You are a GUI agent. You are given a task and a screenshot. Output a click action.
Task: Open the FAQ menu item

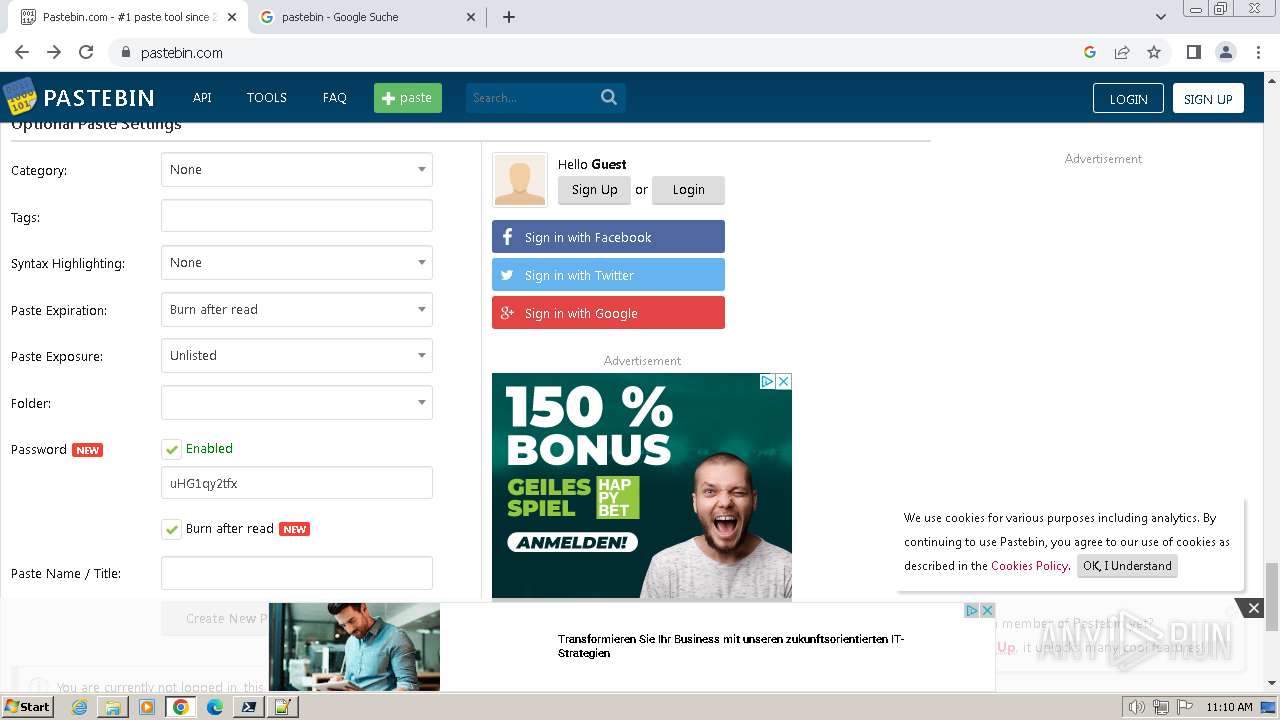tap(334, 97)
